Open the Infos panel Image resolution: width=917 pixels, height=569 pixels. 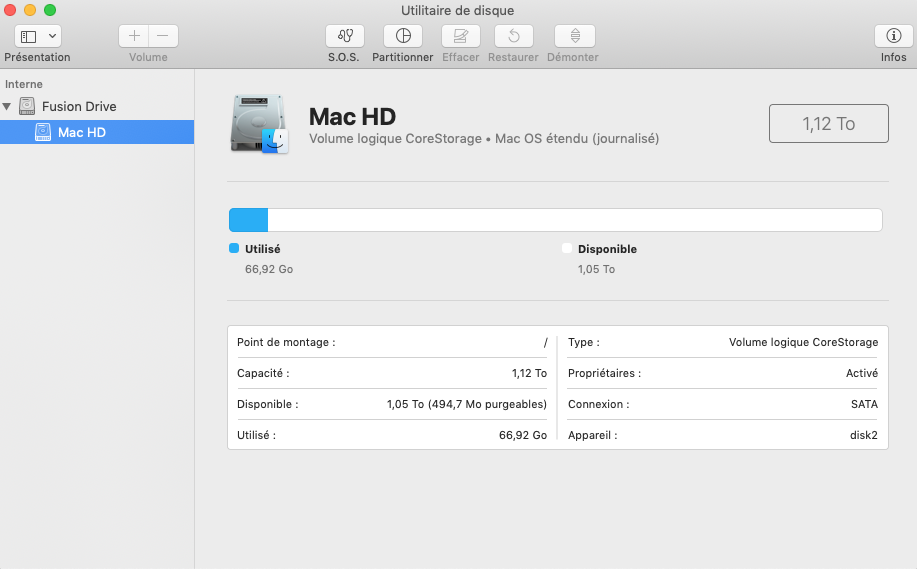tap(893, 36)
